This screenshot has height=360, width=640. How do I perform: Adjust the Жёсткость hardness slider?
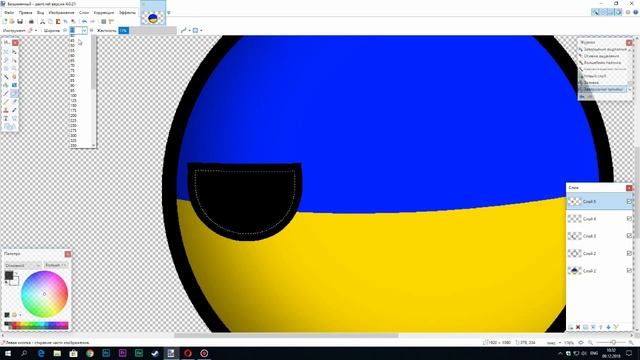(x=148, y=30)
